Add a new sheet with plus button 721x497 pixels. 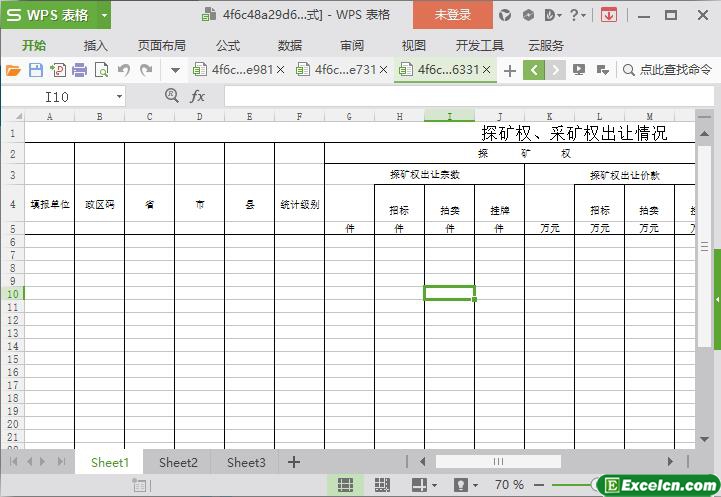coord(294,462)
